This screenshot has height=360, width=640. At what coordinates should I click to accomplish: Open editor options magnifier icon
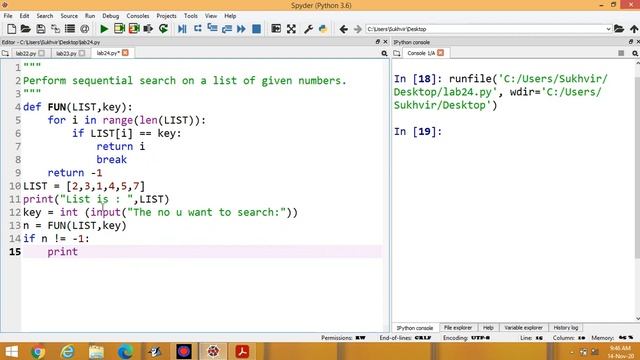384,53
